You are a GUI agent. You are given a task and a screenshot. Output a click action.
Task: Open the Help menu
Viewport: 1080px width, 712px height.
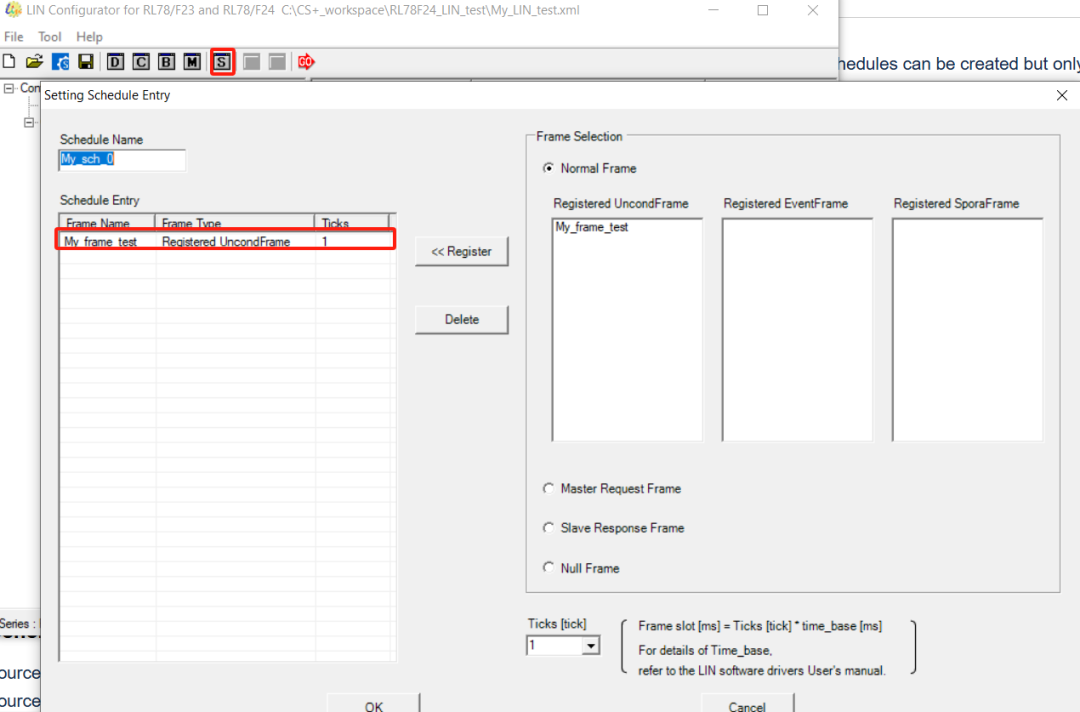[x=89, y=37]
